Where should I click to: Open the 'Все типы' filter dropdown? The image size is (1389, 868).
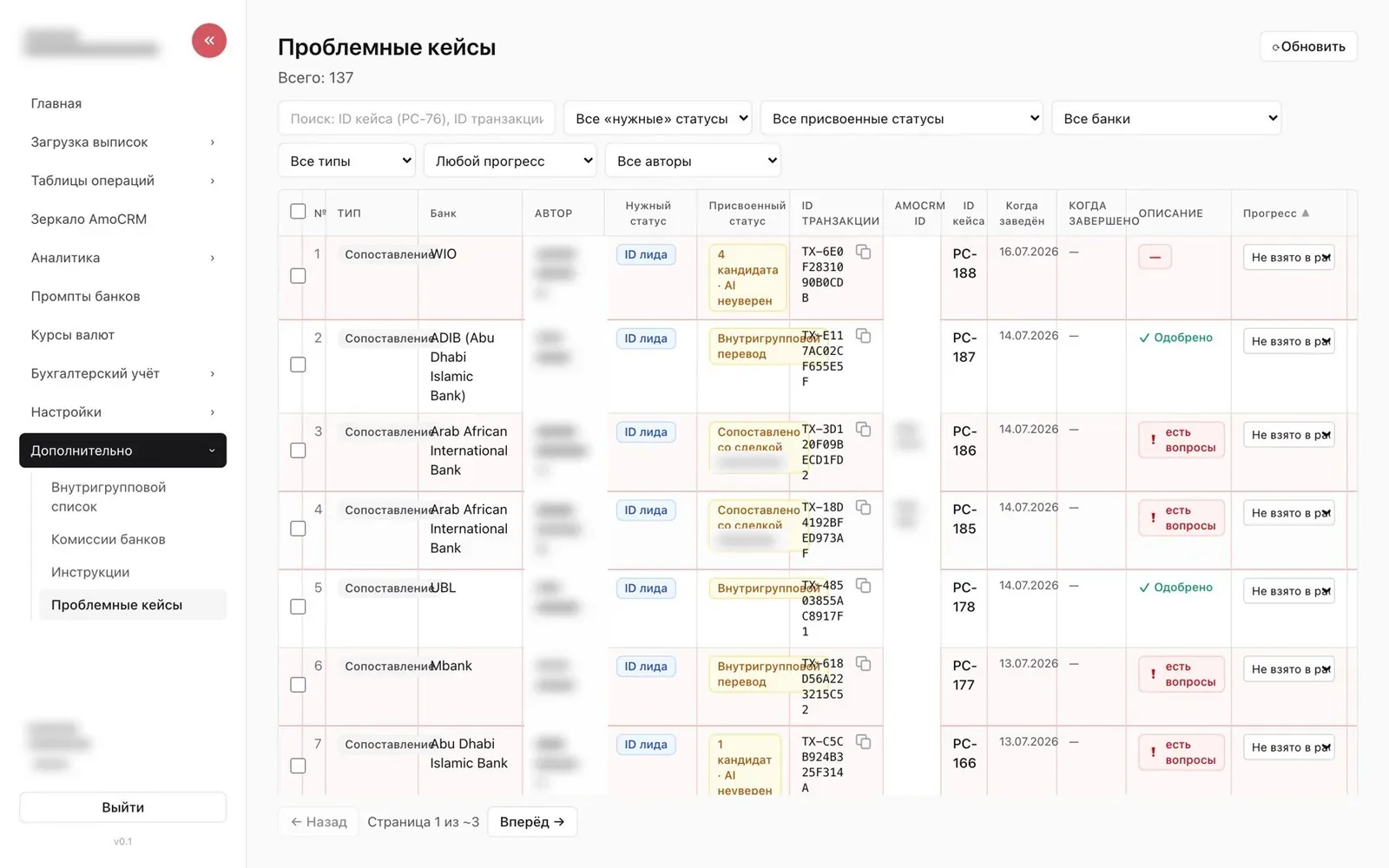click(x=346, y=161)
